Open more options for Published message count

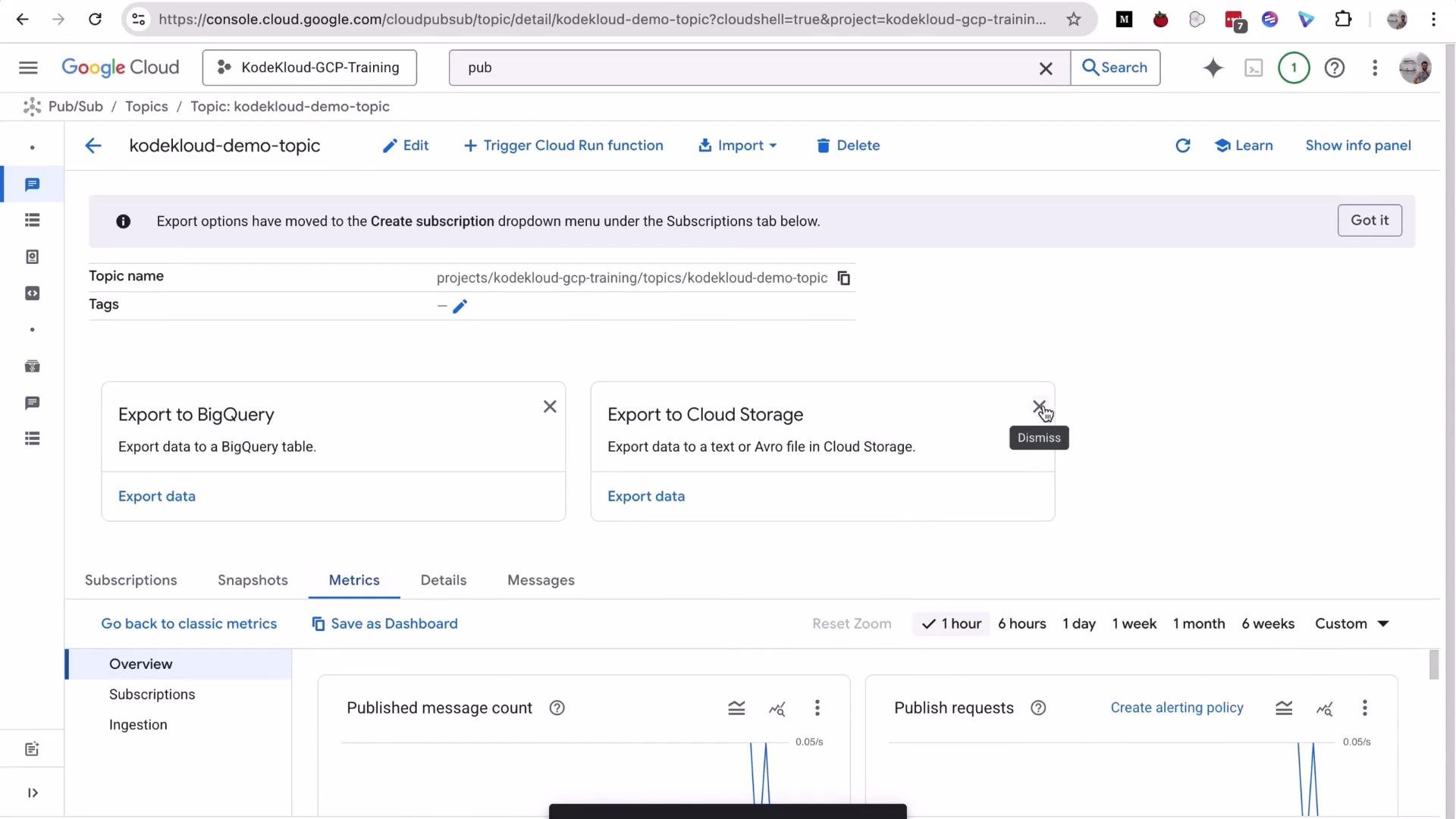point(817,708)
